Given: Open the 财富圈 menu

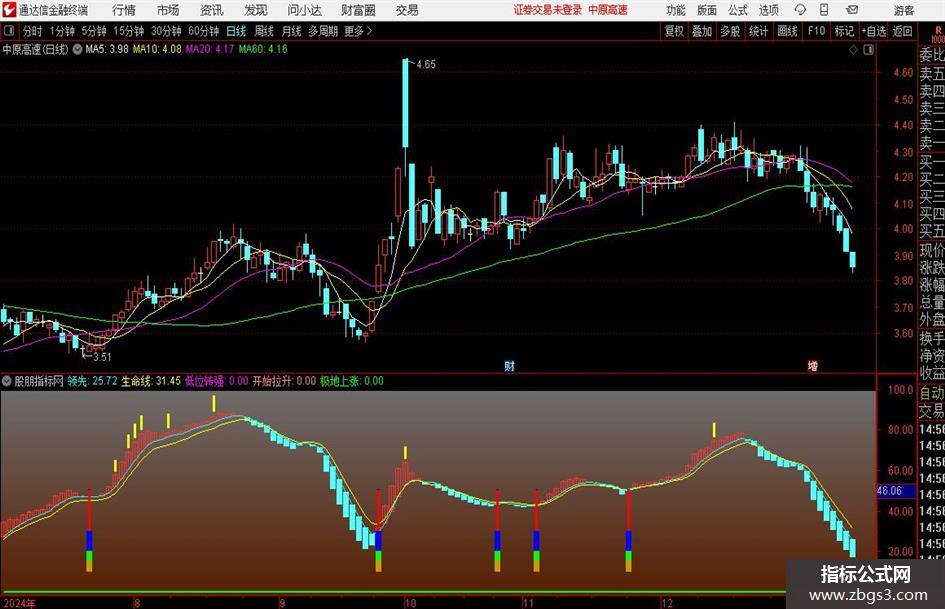Looking at the screenshot, I should [358, 10].
